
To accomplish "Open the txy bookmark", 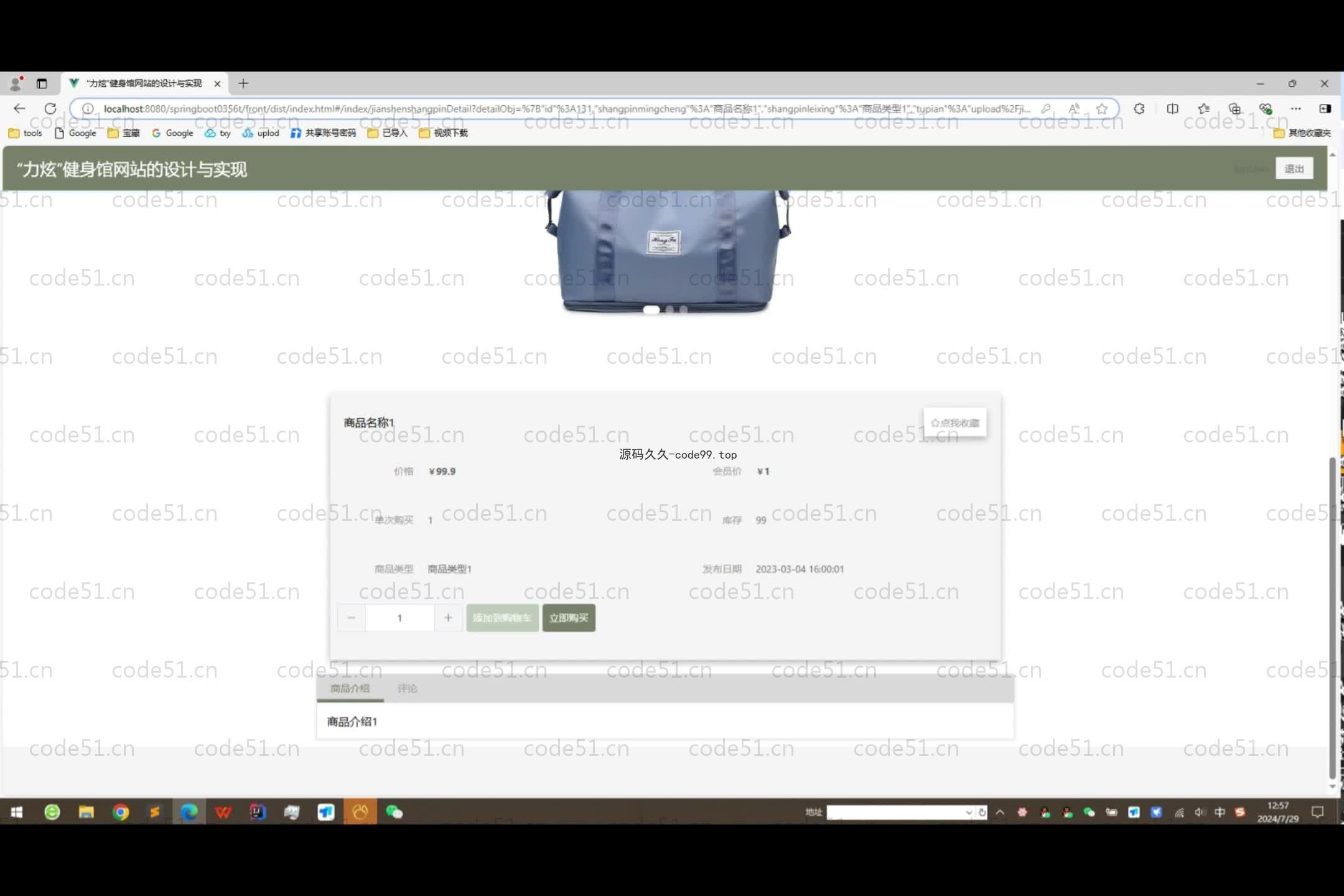I will (218, 133).
